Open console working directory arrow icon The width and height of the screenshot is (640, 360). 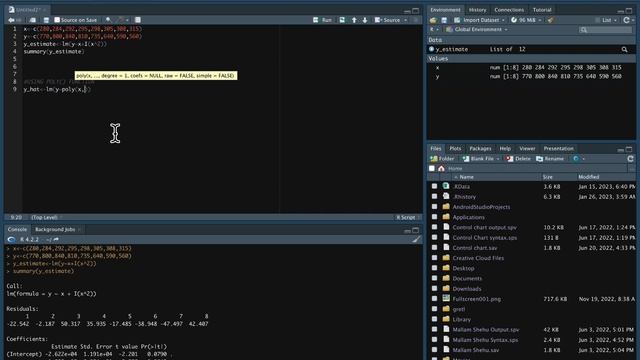pos(56,240)
